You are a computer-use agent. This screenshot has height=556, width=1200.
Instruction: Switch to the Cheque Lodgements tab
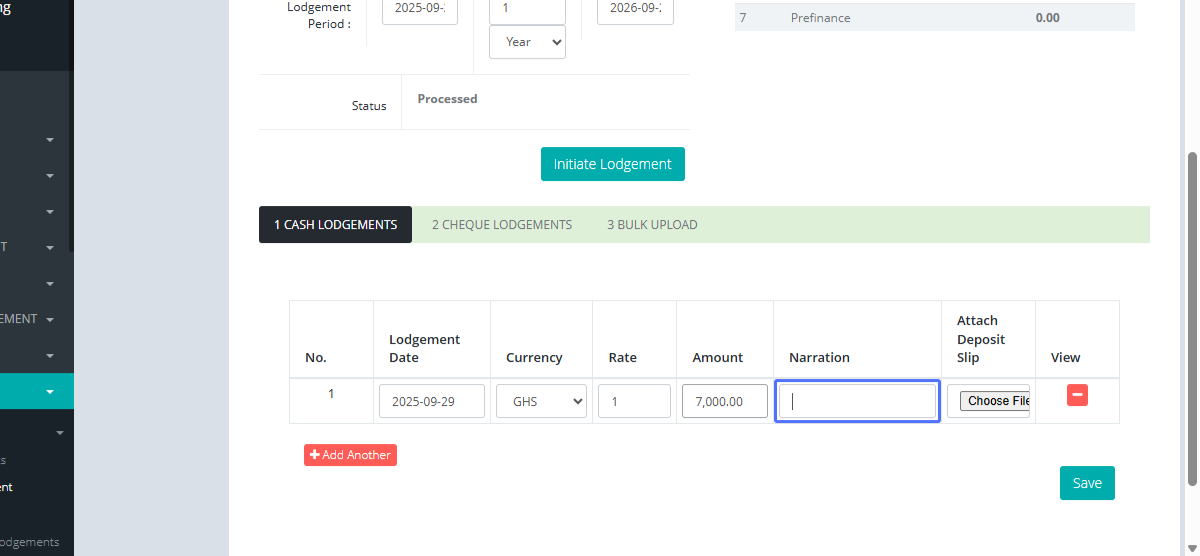tap(501, 225)
